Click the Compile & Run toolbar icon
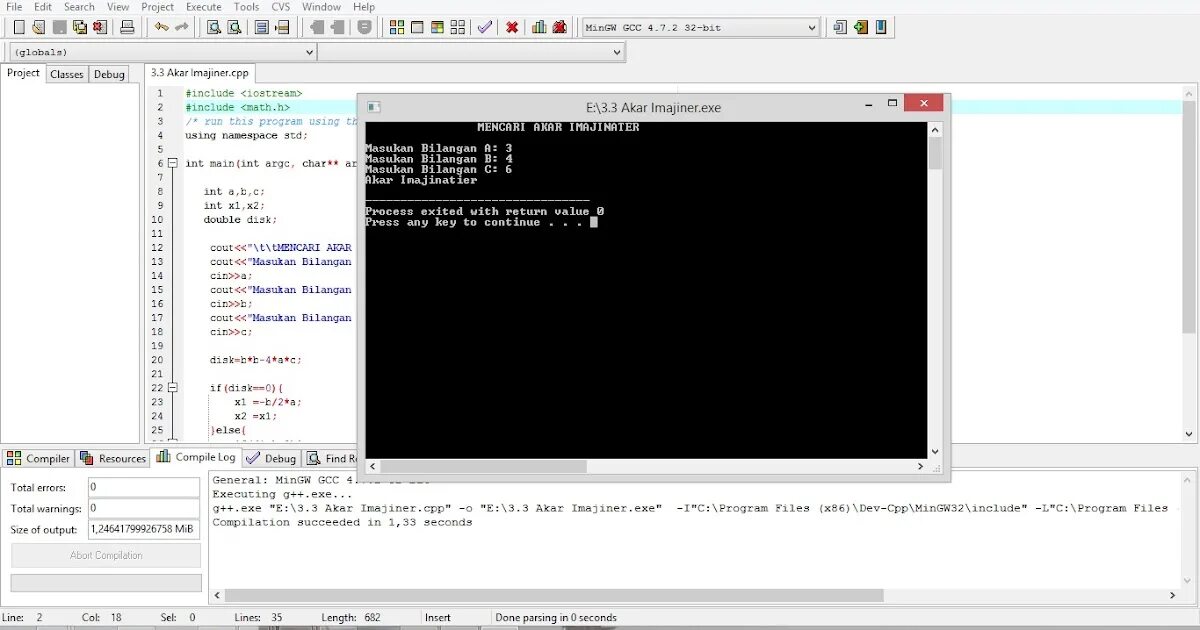This screenshot has height=630, width=1200. click(x=439, y=27)
